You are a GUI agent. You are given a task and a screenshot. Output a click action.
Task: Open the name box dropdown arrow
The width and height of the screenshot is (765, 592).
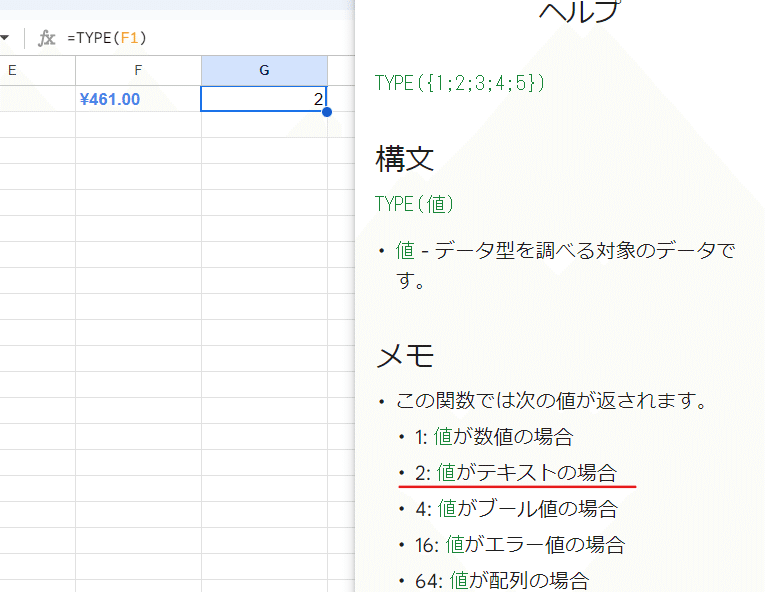coord(4,38)
